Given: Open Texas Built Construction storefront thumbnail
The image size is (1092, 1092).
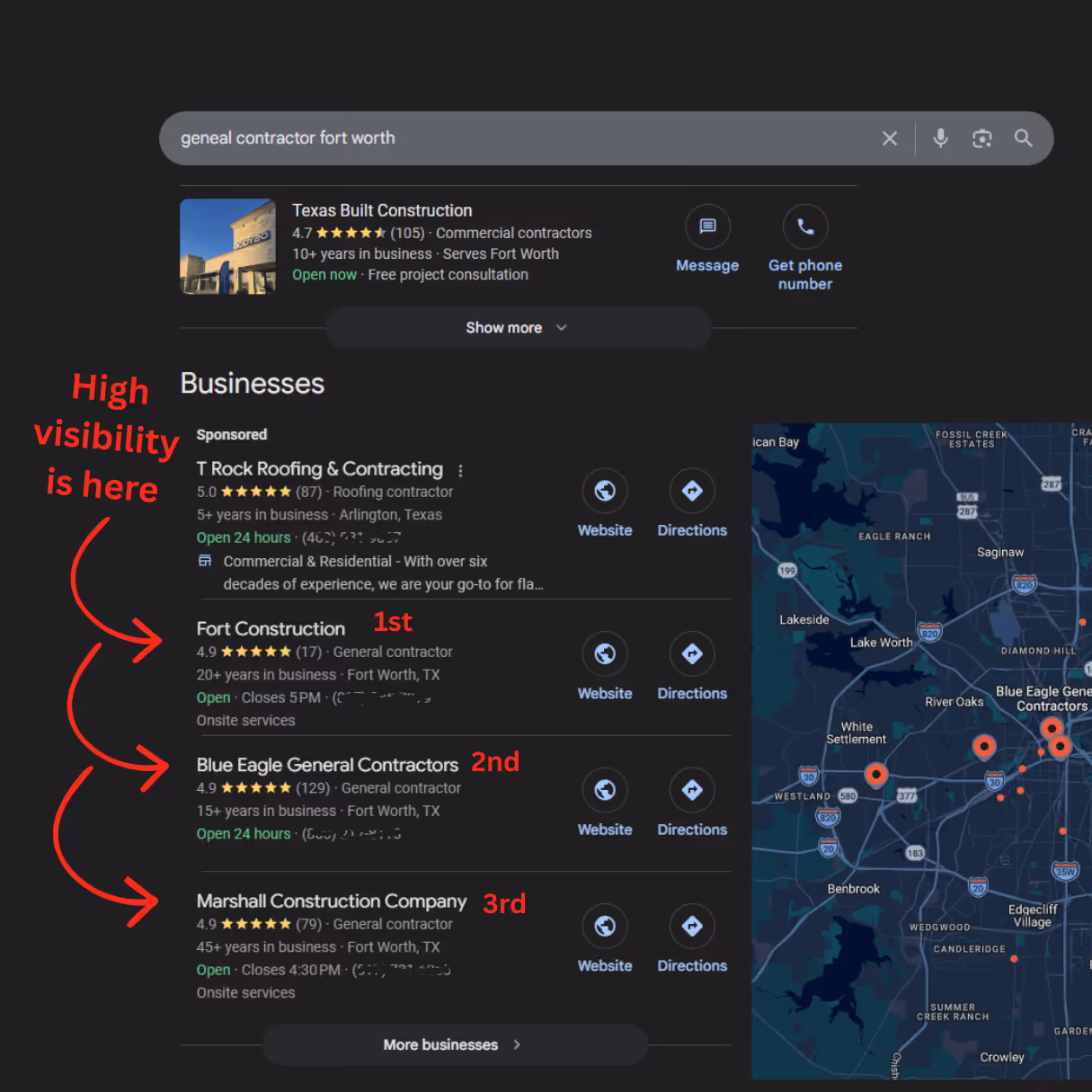Looking at the screenshot, I should pos(227,246).
